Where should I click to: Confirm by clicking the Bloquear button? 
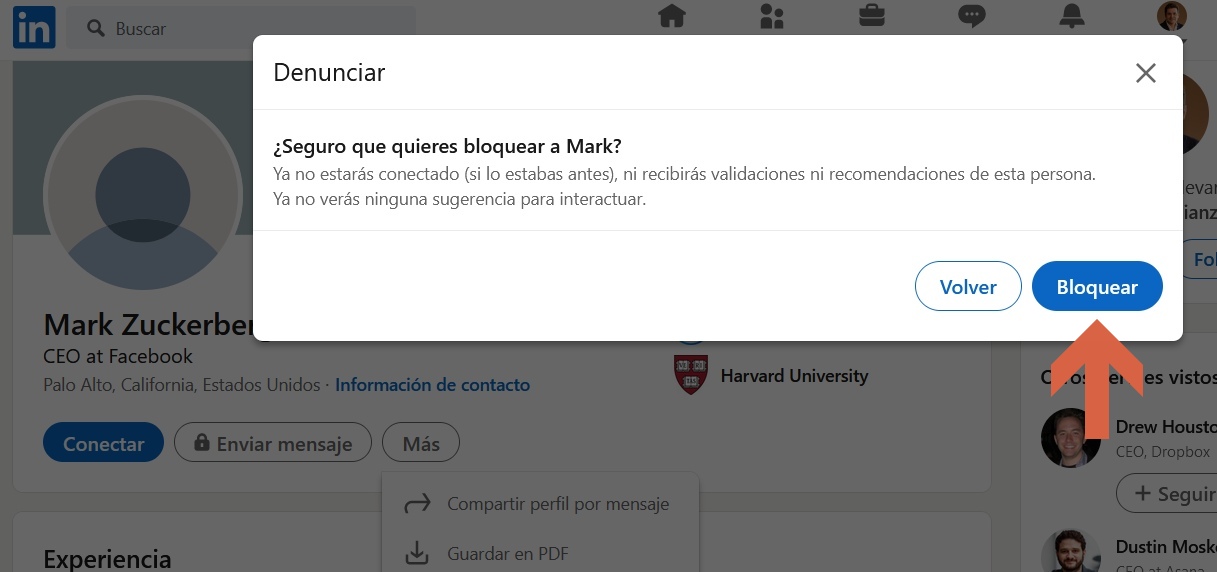pyautogui.click(x=1097, y=287)
